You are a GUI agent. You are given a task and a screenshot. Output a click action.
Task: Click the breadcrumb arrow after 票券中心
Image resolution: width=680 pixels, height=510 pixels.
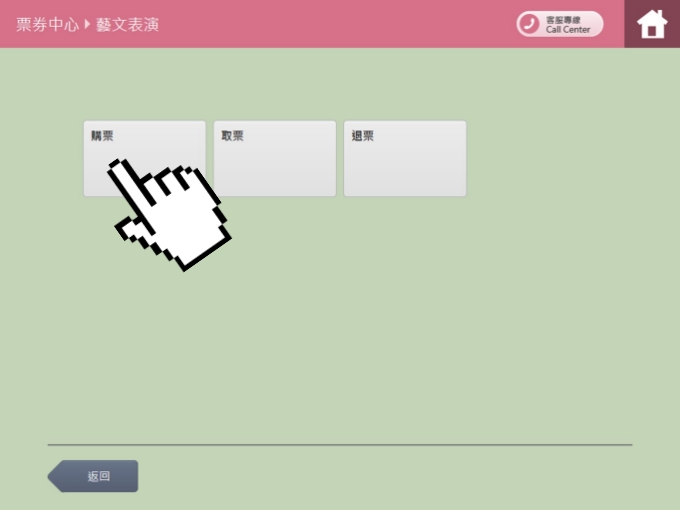coord(88,24)
